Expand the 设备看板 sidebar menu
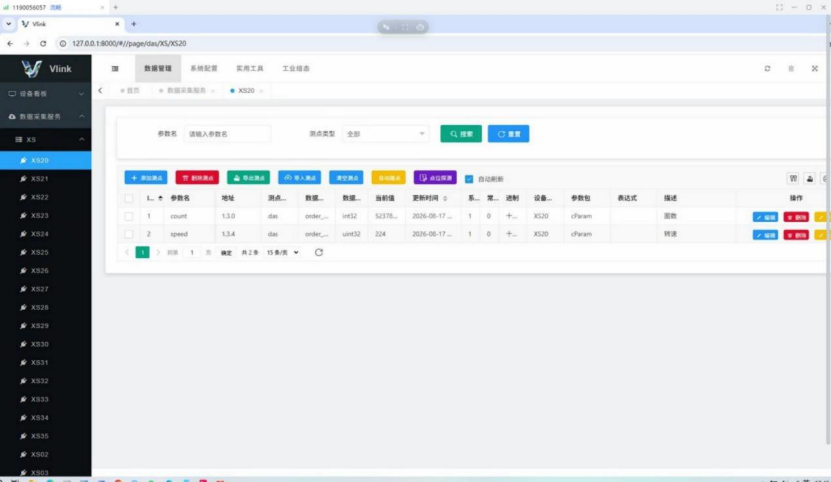Viewport: 831px width, 482px height. pos(46,94)
